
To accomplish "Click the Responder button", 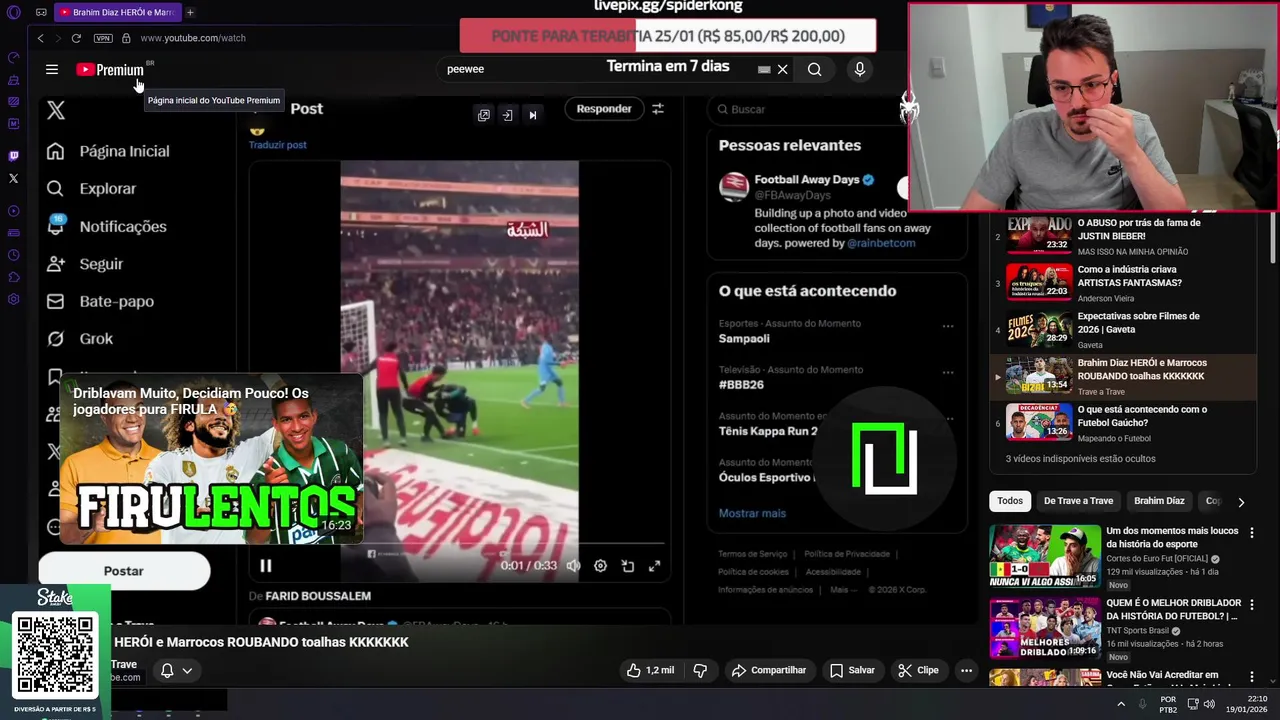I will [604, 109].
